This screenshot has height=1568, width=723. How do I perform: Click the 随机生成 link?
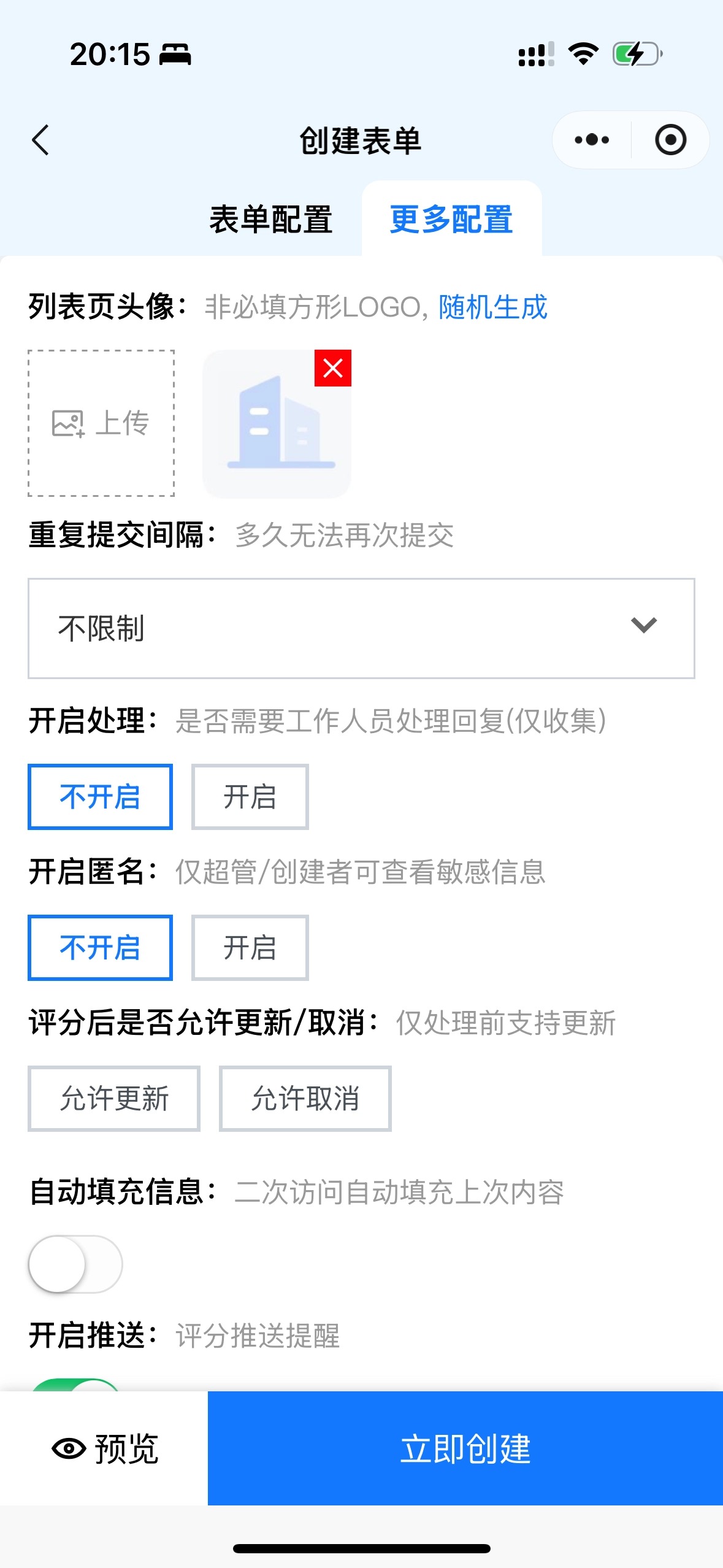tap(492, 307)
